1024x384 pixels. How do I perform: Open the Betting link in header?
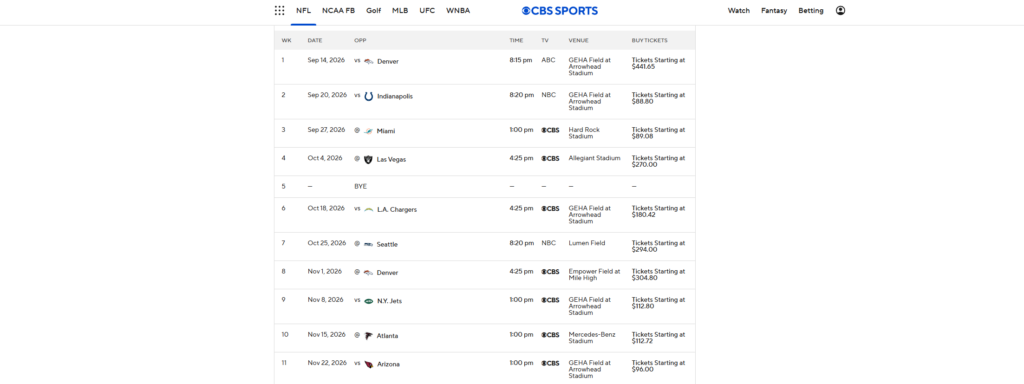coord(810,10)
